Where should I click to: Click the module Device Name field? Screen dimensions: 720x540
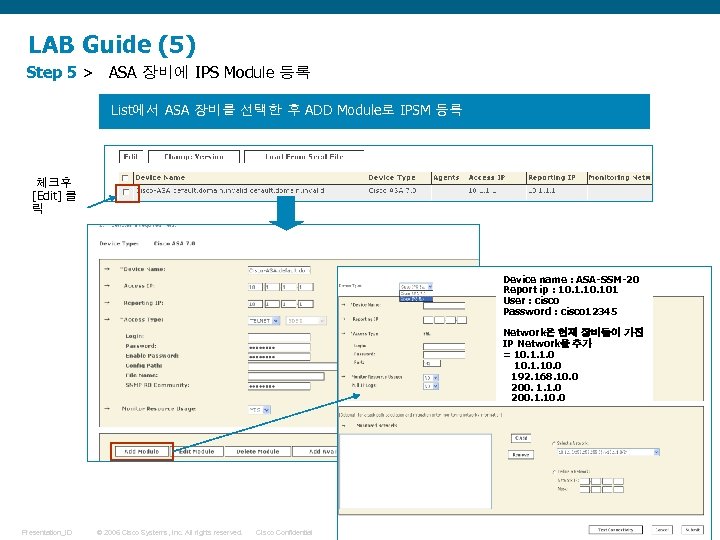coord(444,305)
